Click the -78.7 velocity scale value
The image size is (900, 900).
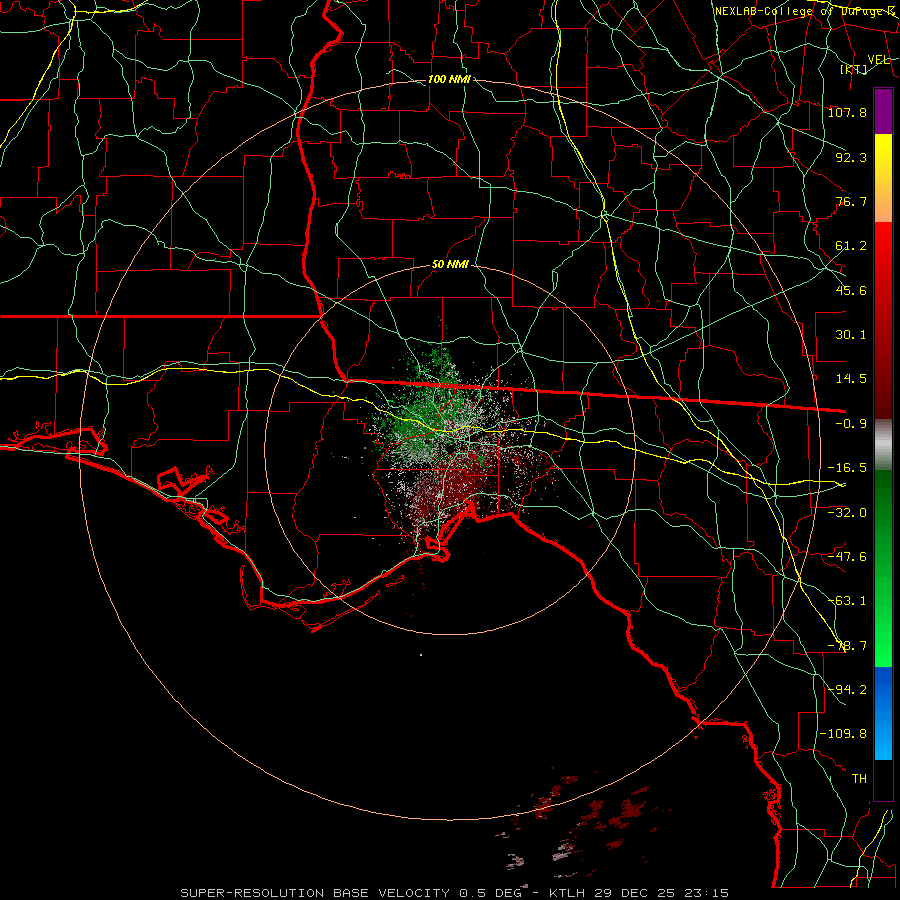[x=847, y=646]
